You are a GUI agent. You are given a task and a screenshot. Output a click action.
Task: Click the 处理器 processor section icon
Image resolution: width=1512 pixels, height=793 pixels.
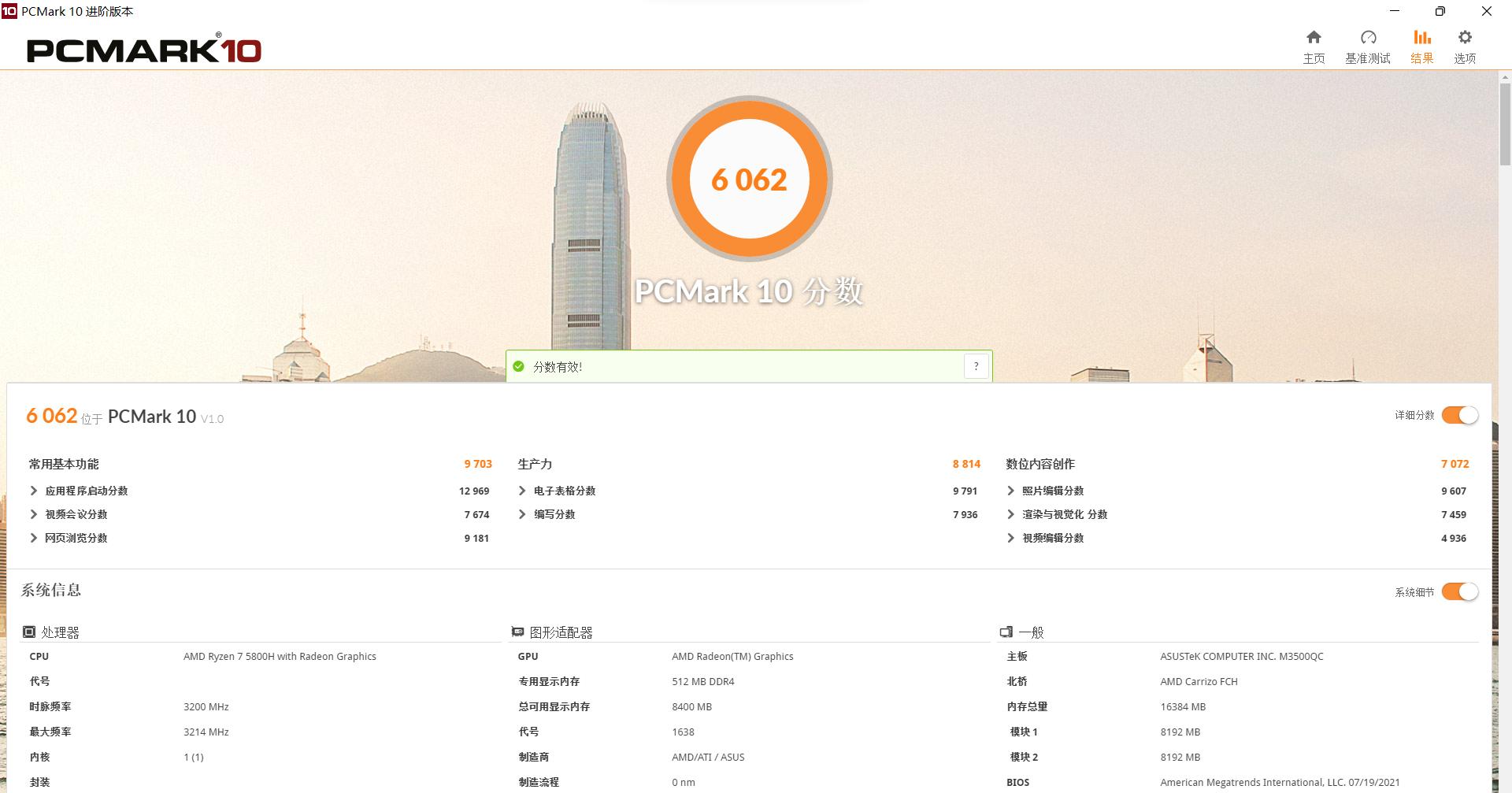pos(31,631)
